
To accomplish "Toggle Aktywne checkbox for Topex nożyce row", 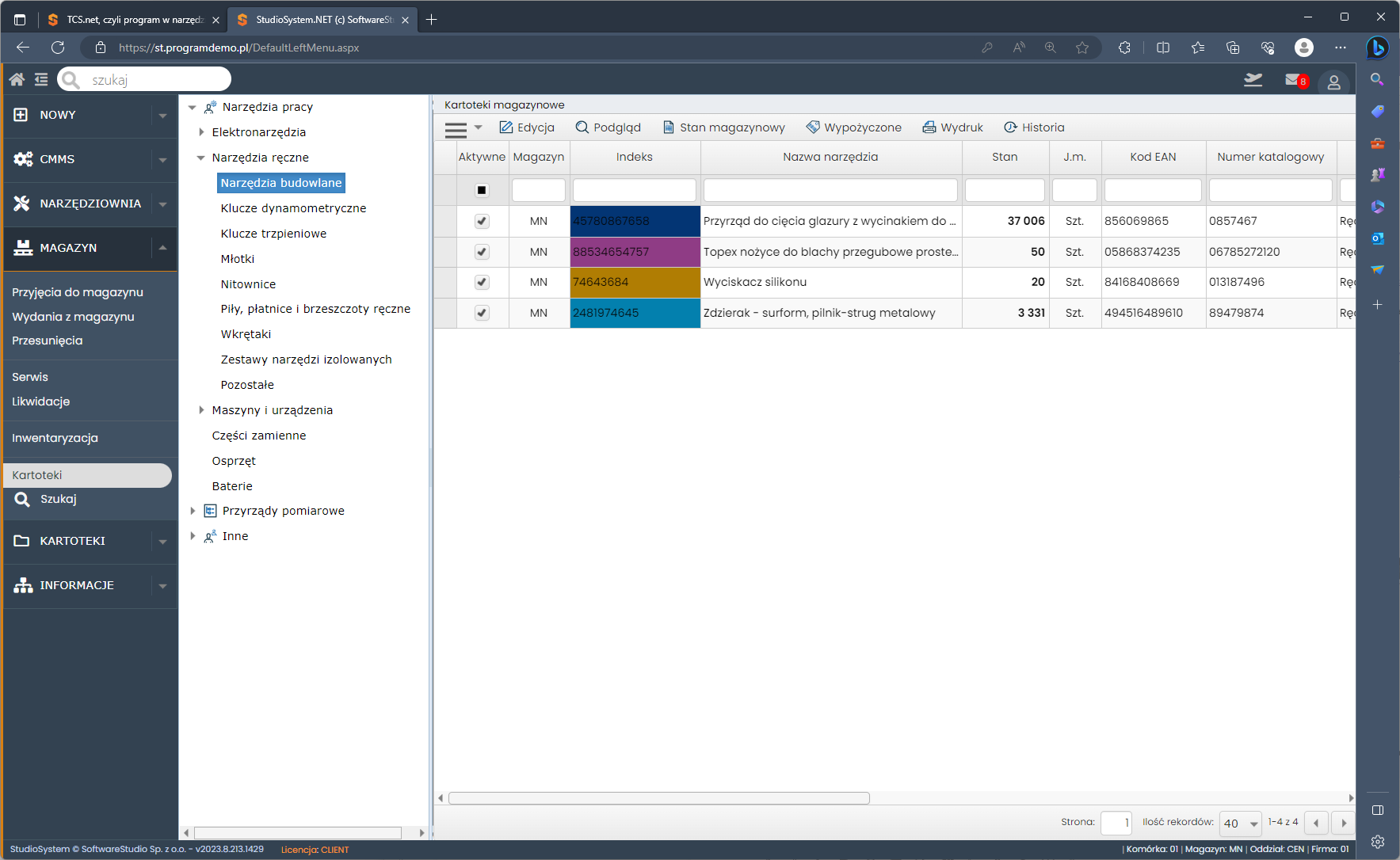I will coord(482,252).
